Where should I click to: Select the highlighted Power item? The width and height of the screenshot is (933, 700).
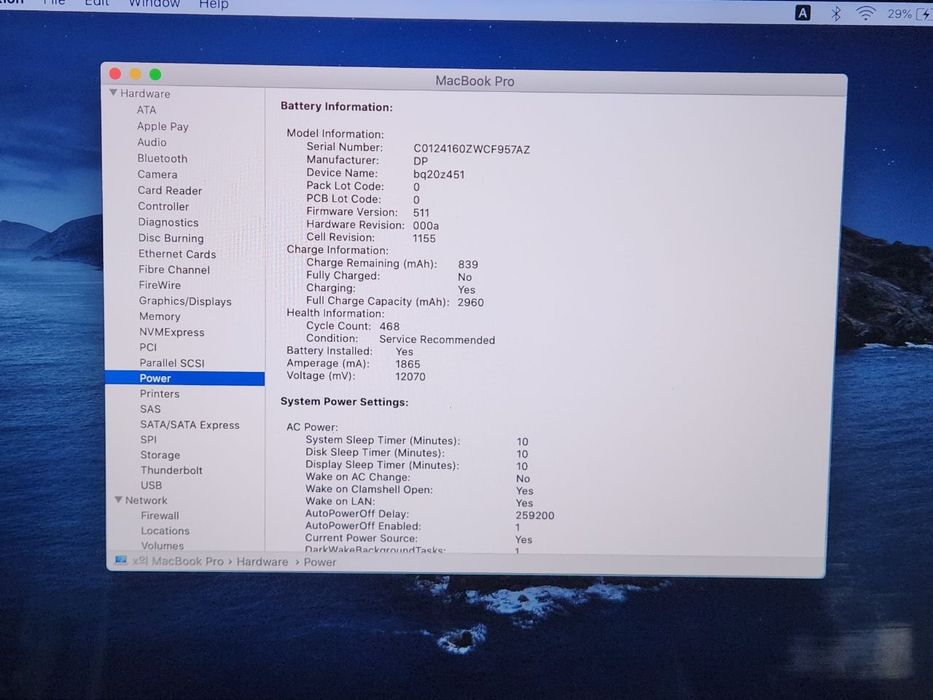[x=184, y=379]
